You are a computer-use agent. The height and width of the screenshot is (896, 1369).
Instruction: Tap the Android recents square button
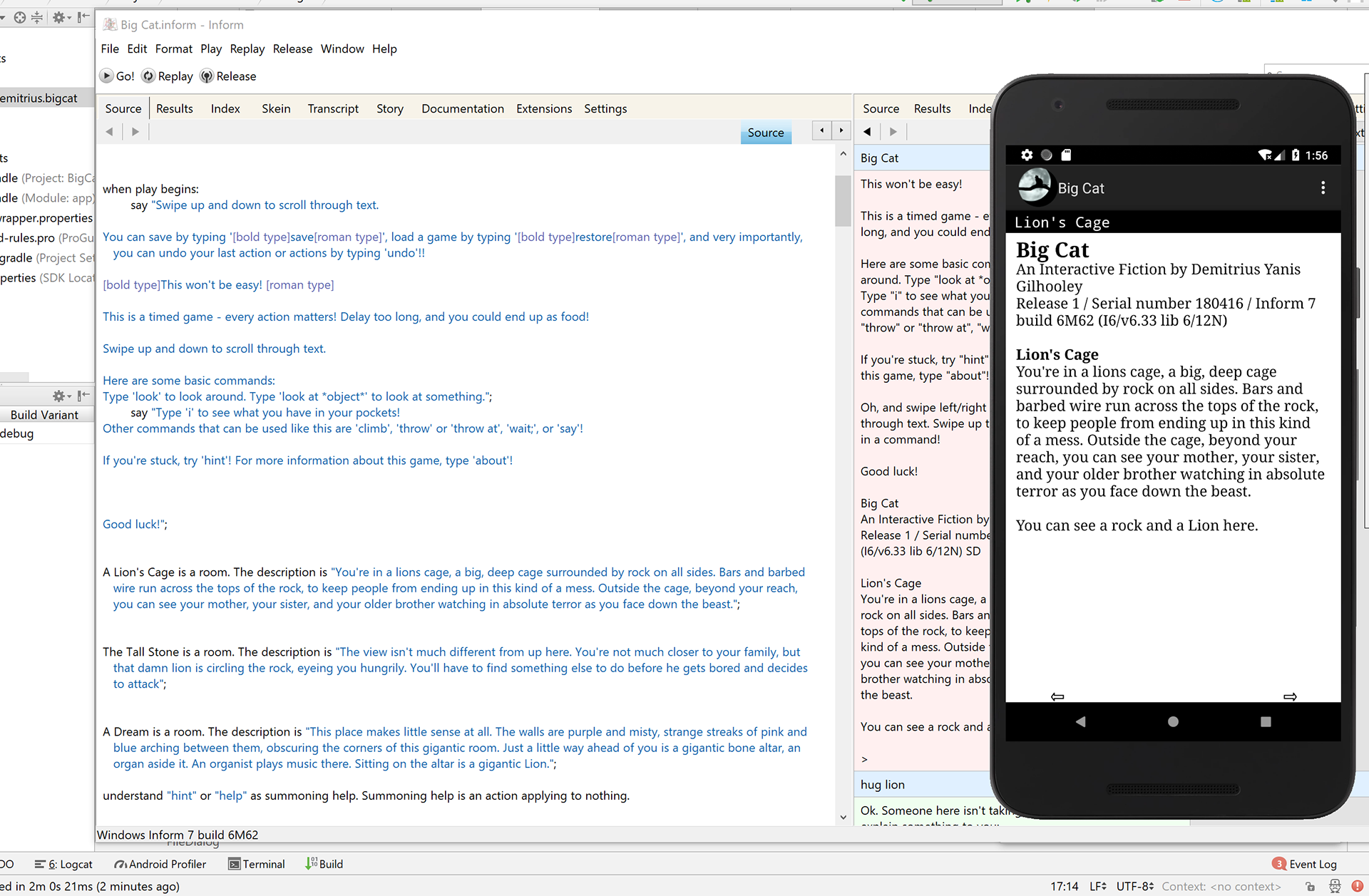click(x=1266, y=722)
